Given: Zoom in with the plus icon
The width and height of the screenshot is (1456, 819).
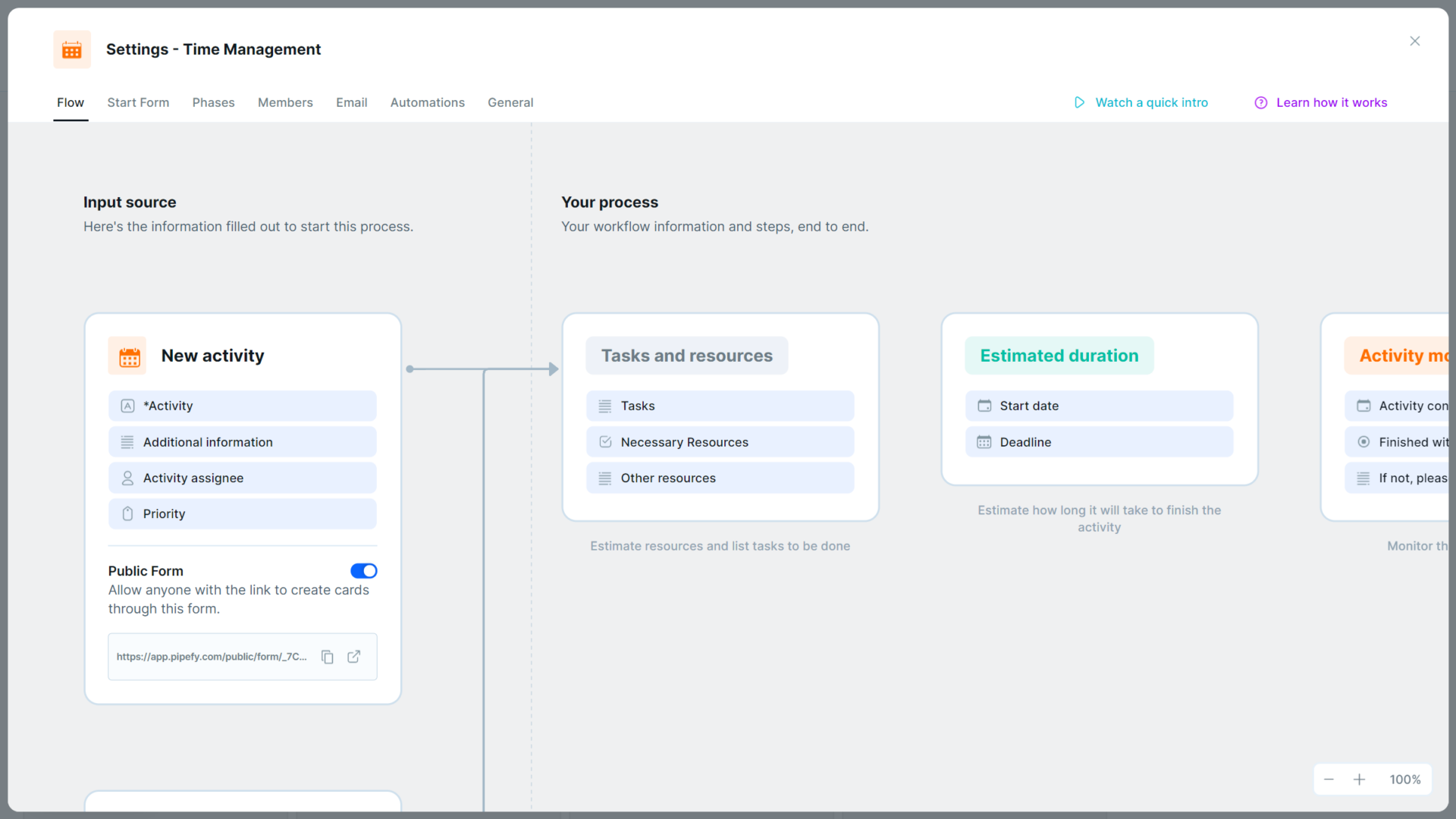Looking at the screenshot, I should [1359, 780].
